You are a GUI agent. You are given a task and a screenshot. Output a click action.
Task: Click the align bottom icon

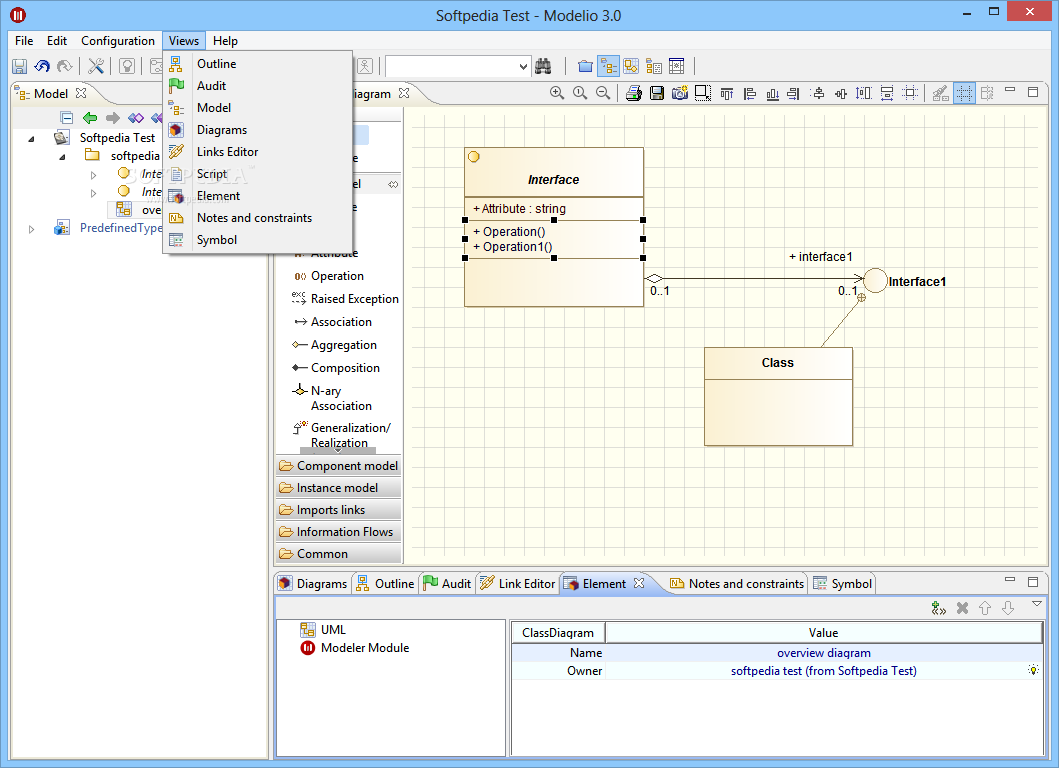[x=773, y=93]
